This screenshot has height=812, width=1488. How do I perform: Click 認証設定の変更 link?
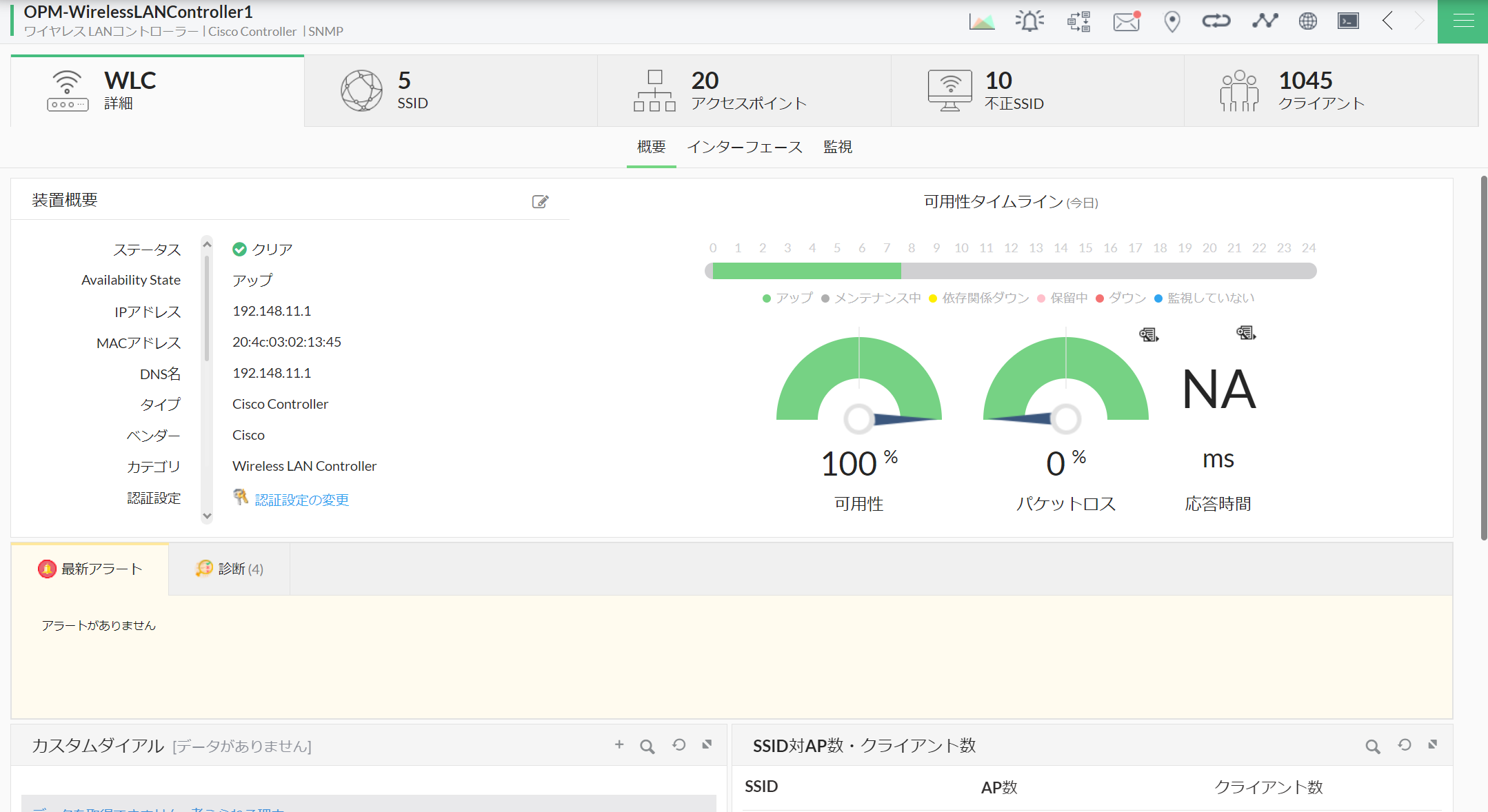(x=301, y=500)
